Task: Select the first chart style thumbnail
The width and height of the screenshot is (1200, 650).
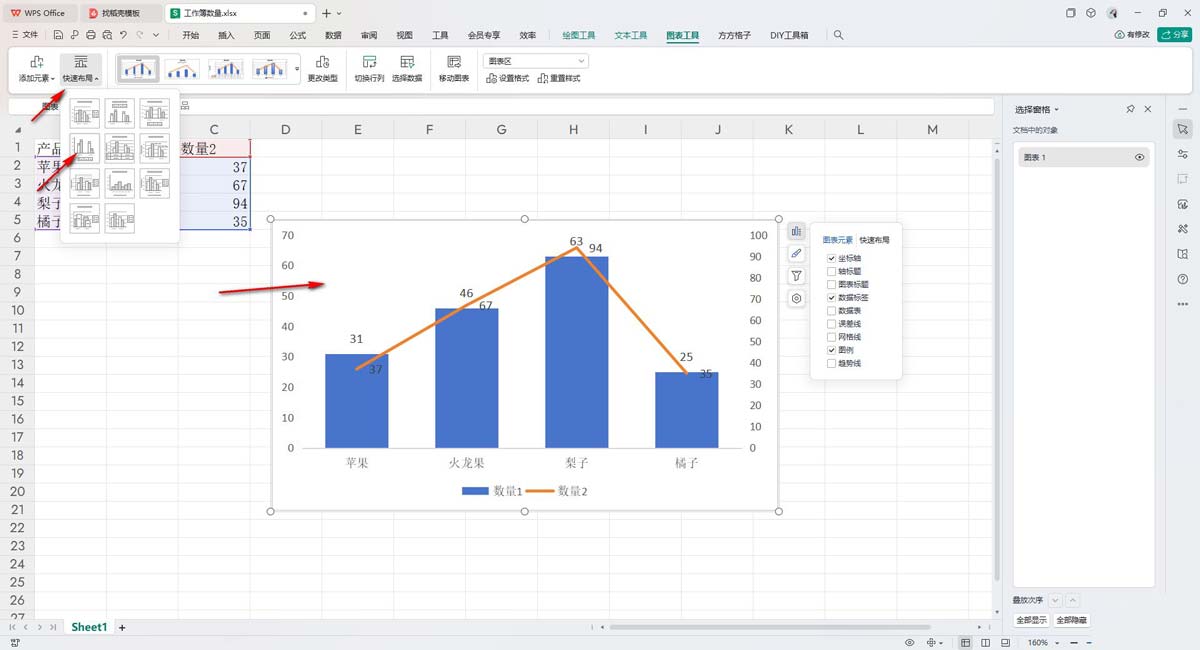Action: [138, 68]
